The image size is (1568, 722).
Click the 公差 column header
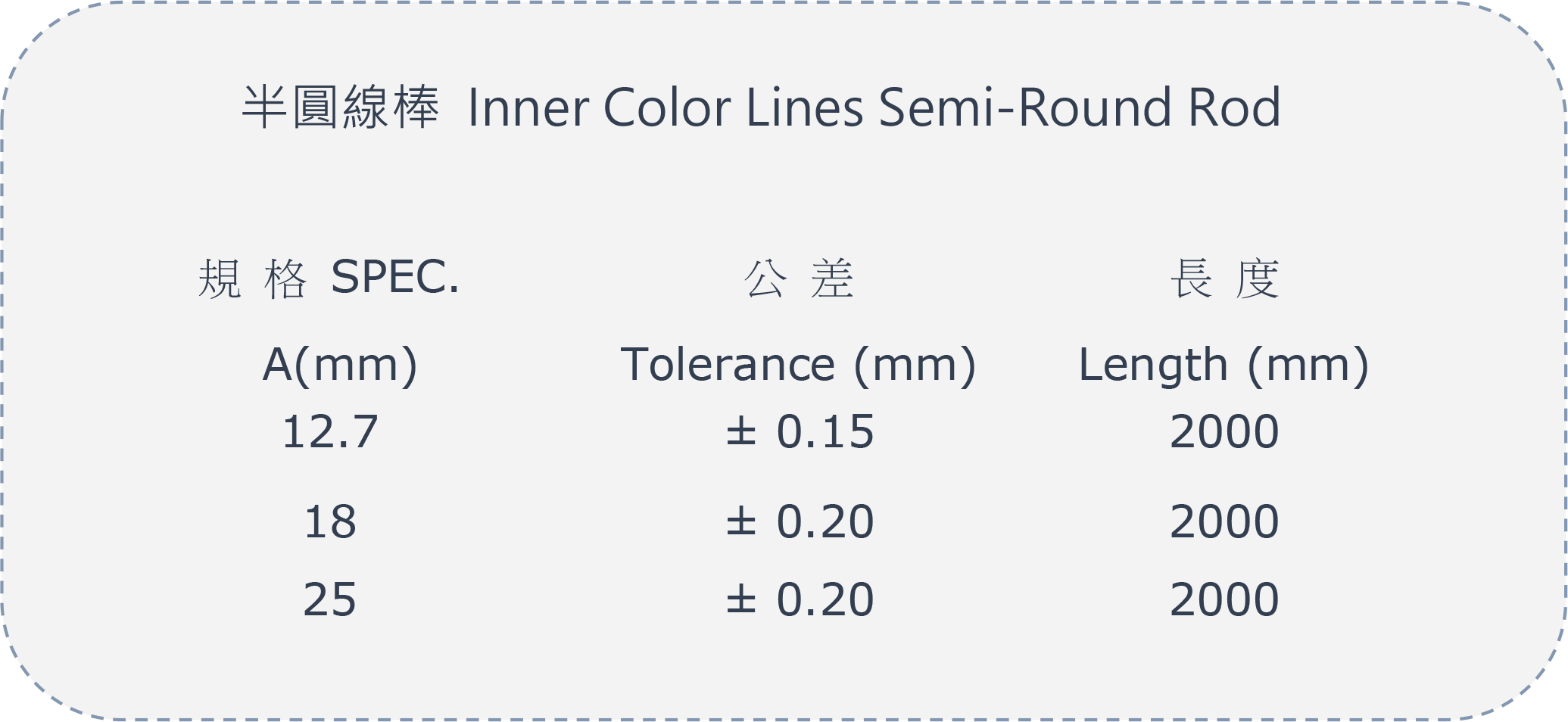point(800,279)
